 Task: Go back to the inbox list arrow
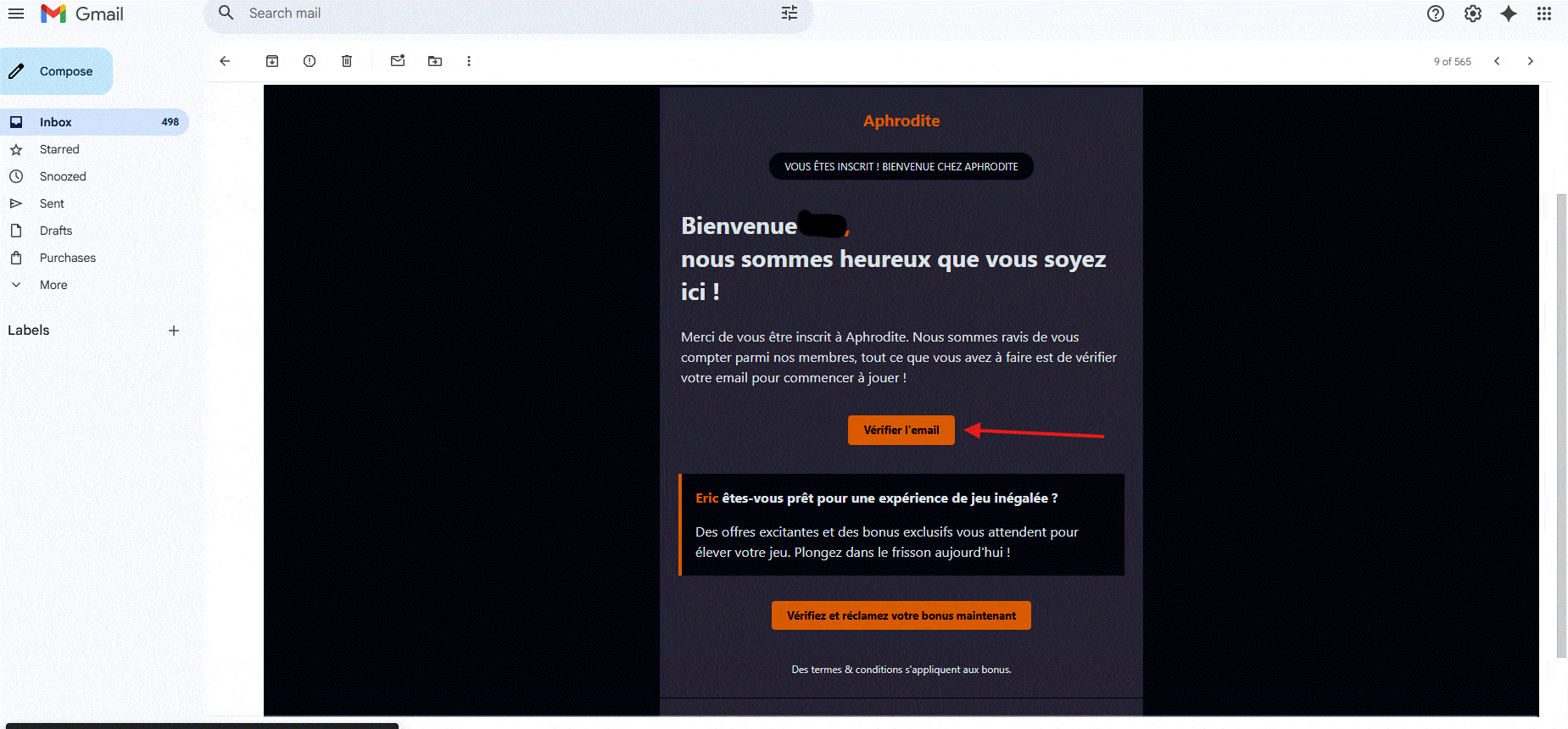coord(225,61)
